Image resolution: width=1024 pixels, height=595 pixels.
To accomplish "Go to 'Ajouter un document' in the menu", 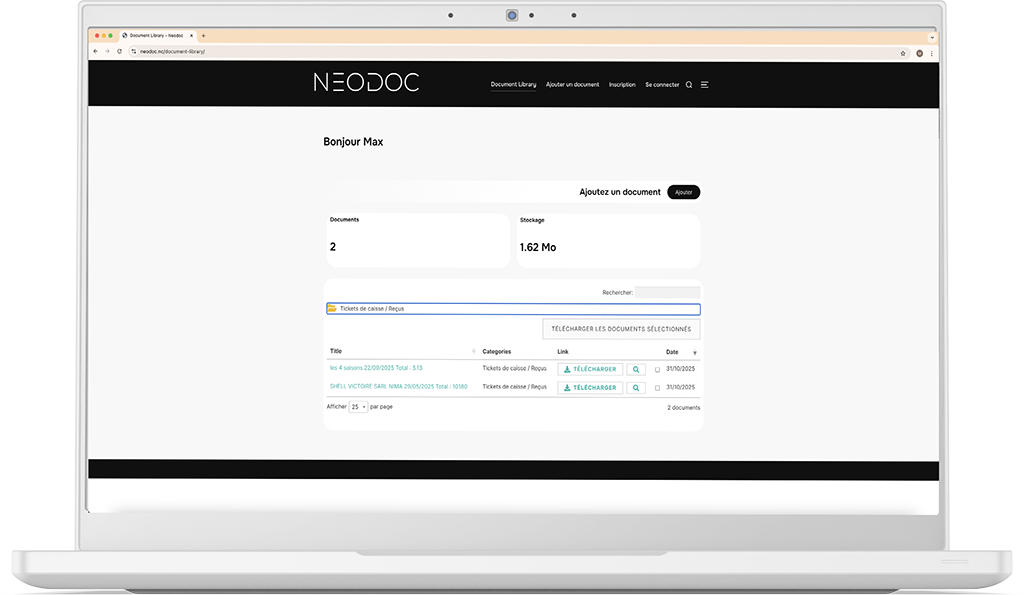I will [572, 85].
